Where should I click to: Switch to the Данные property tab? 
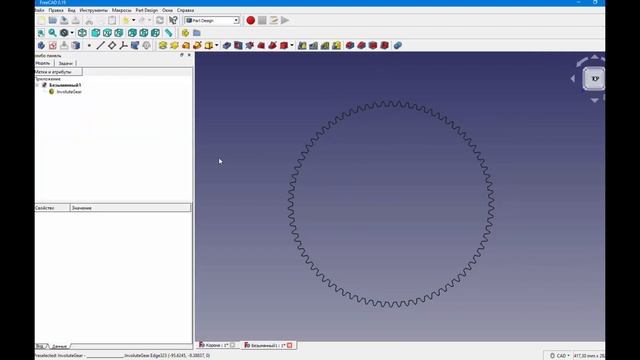(59, 346)
